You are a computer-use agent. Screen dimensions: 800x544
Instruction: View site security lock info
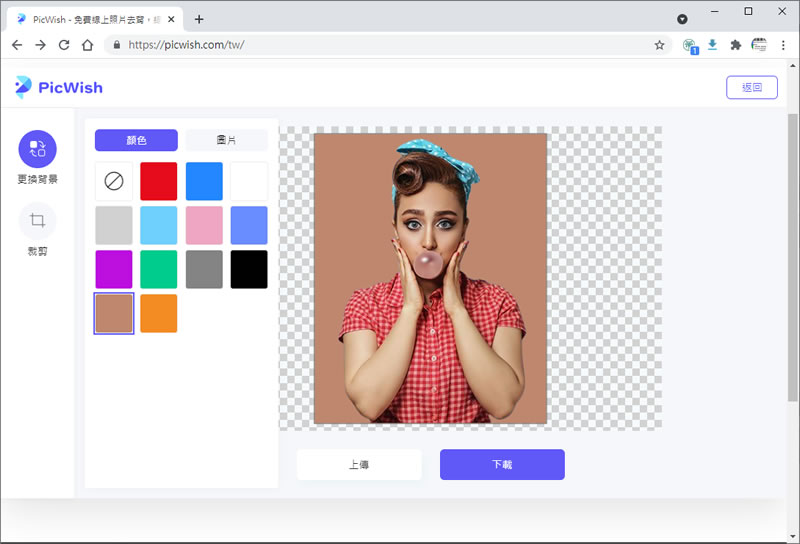[117, 45]
